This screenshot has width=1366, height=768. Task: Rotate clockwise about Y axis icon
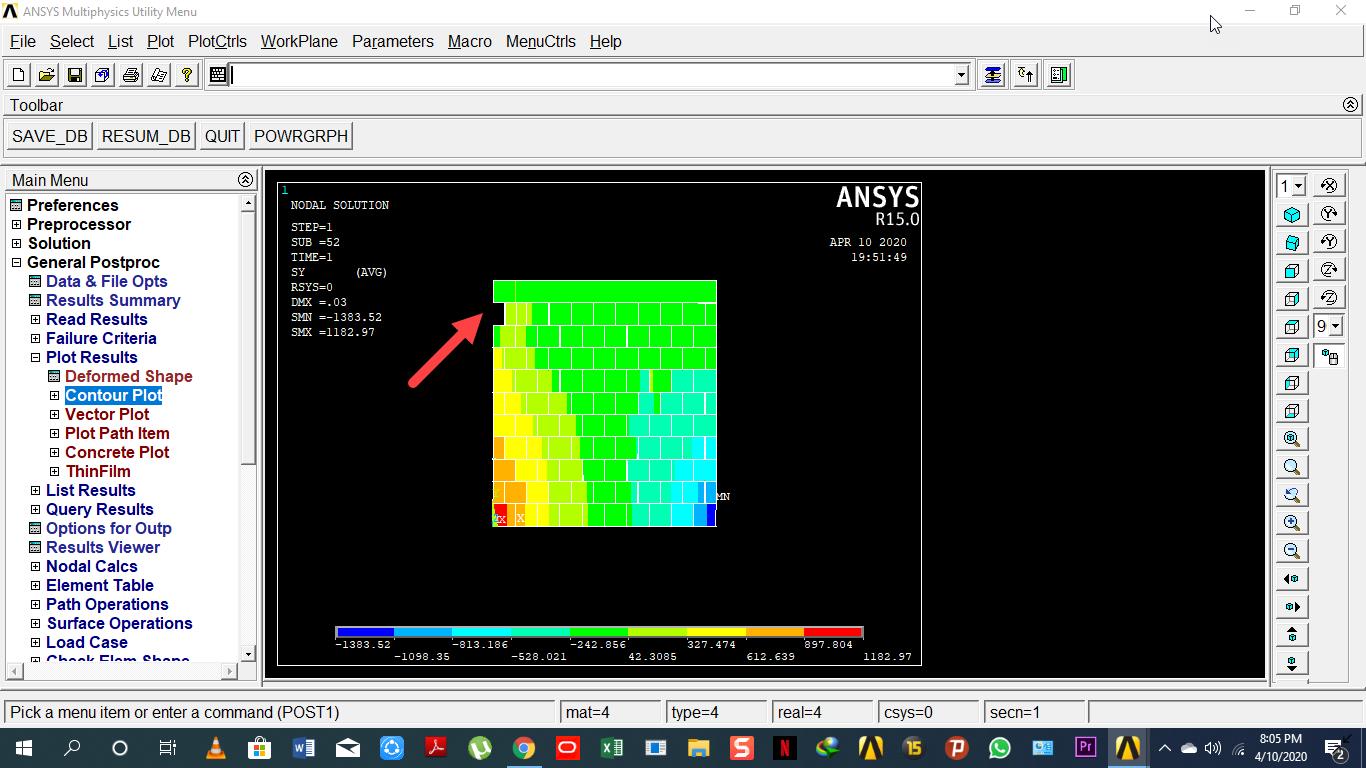pyautogui.click(x=1329, y=213)
